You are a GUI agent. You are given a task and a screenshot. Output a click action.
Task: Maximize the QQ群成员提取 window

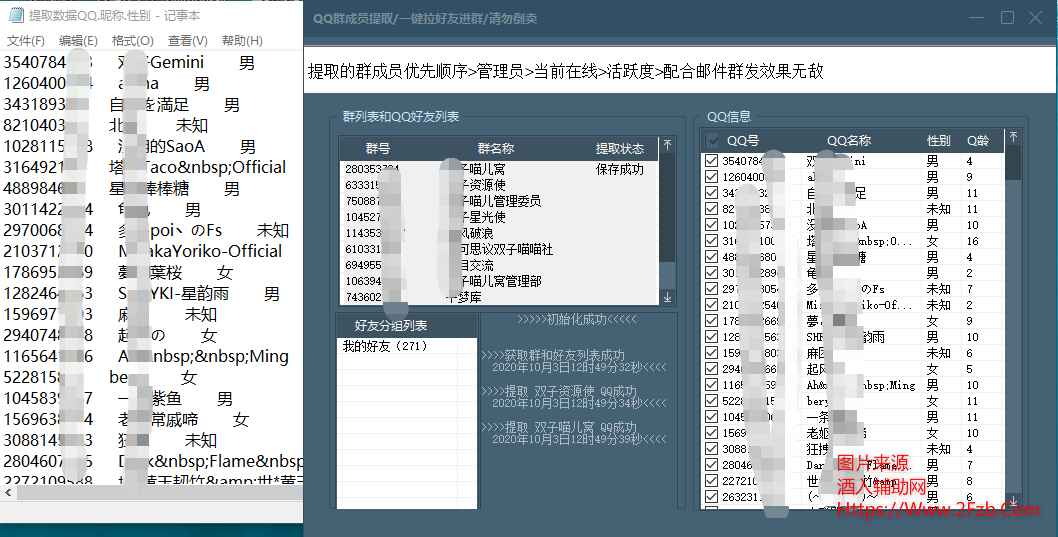(1007, 18)
